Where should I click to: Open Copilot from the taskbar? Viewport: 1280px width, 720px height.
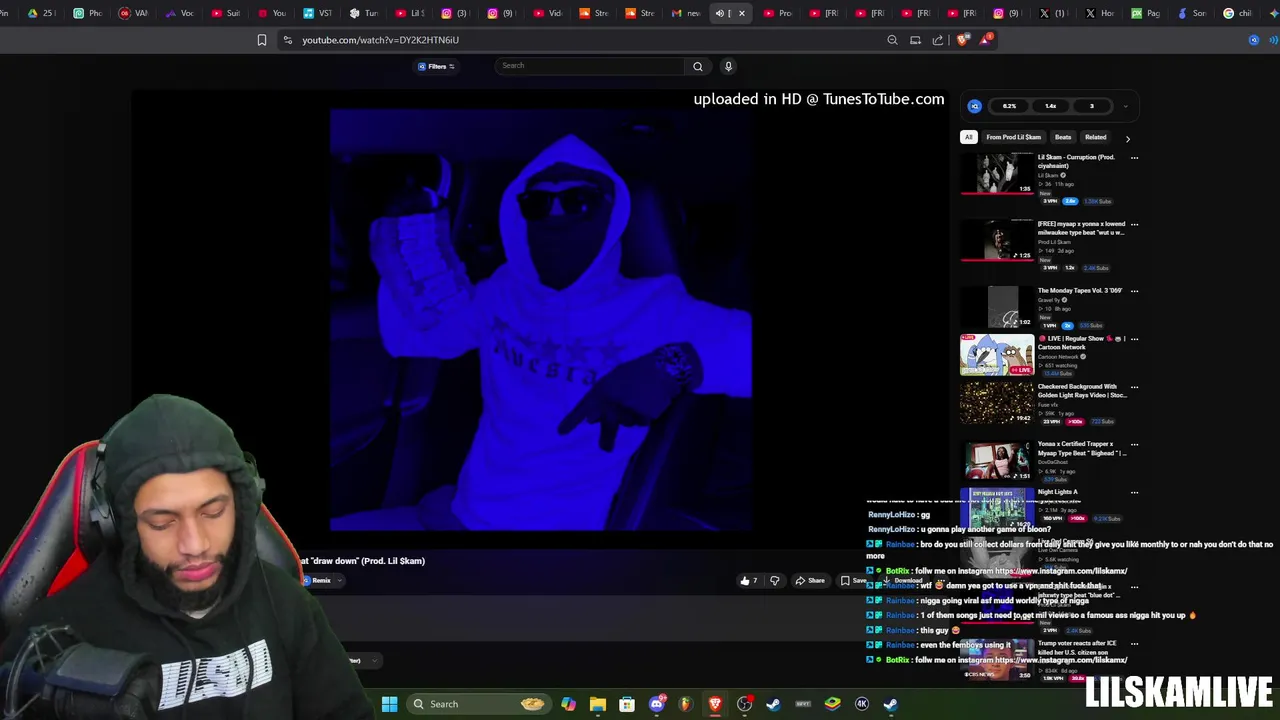tap(568, 704)
